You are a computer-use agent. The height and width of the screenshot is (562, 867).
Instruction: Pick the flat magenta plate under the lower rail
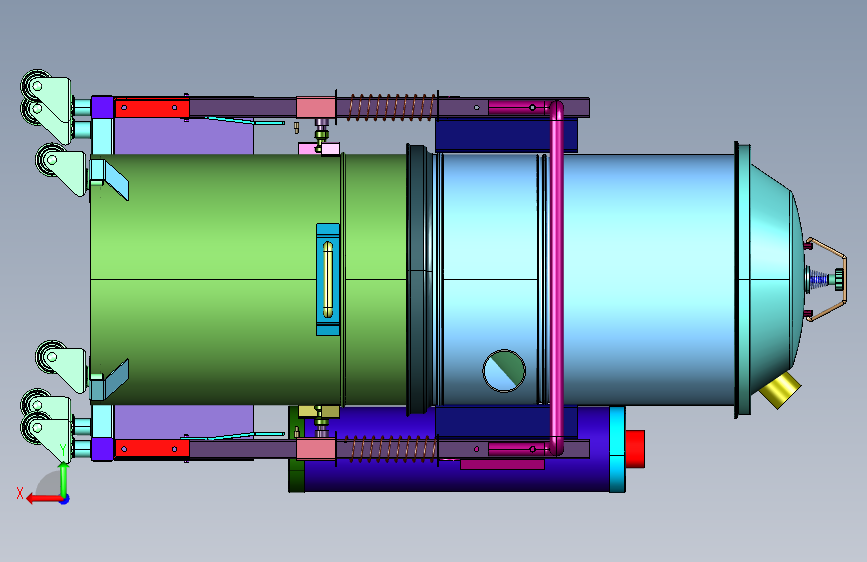pos(502,464)
